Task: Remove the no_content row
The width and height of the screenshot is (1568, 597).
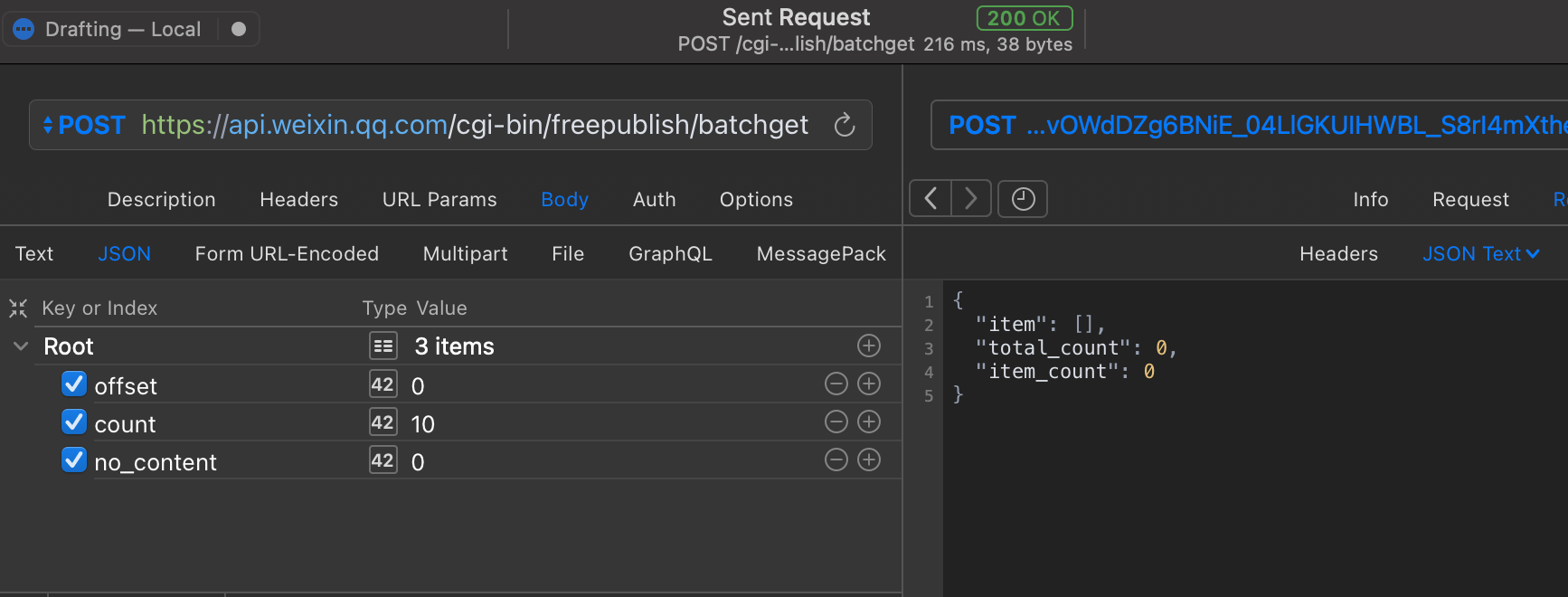Action: click(x=836, y=460)
